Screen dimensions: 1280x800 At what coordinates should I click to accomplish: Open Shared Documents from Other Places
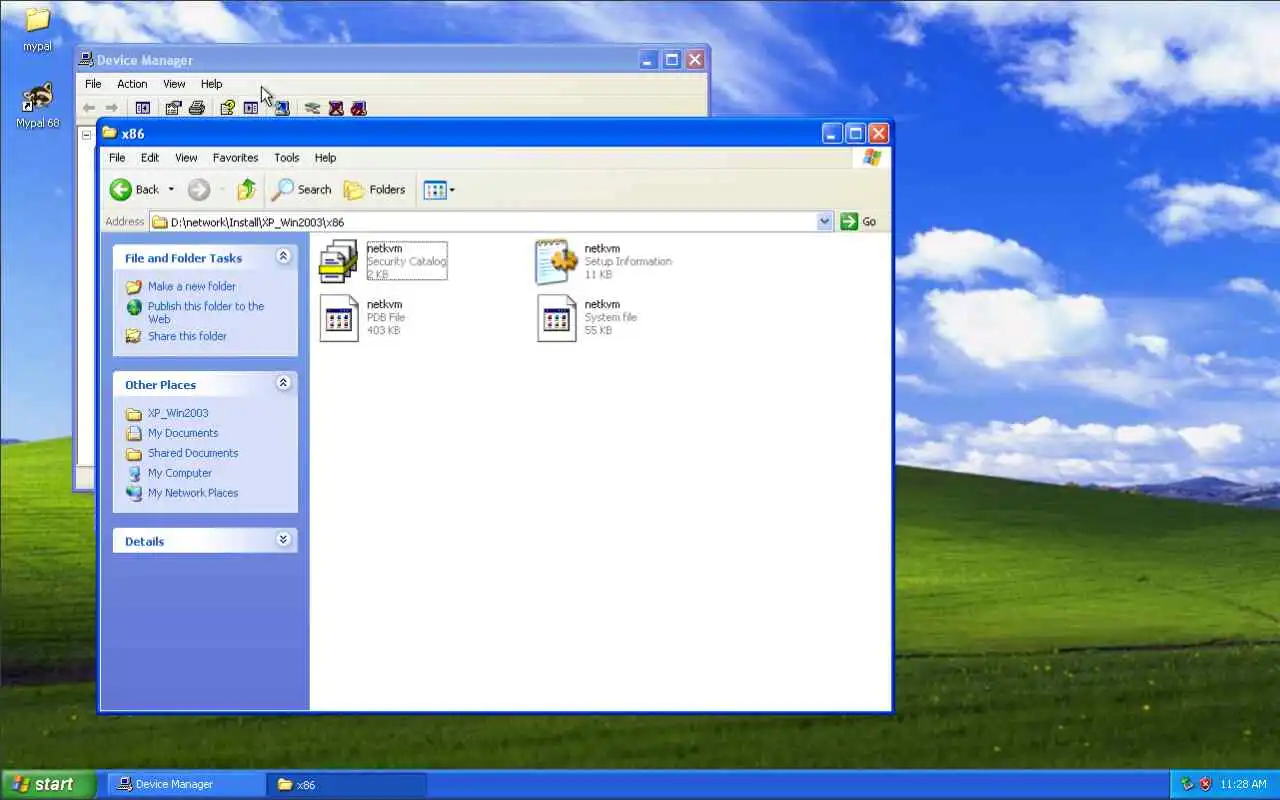pyautogui.click(x=193, y=453)
